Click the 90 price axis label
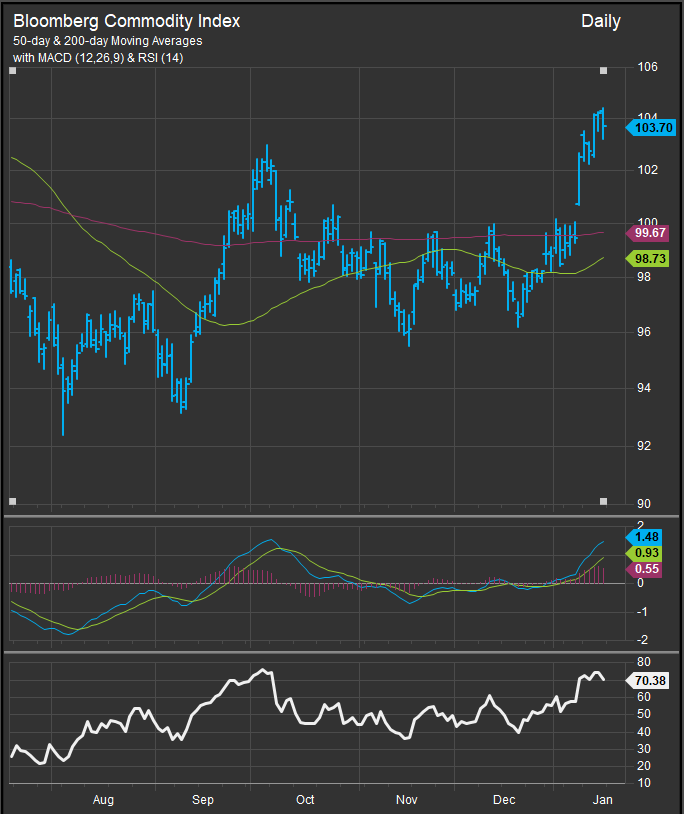Viewport: 684px width, 814px height. click(644, 503)
